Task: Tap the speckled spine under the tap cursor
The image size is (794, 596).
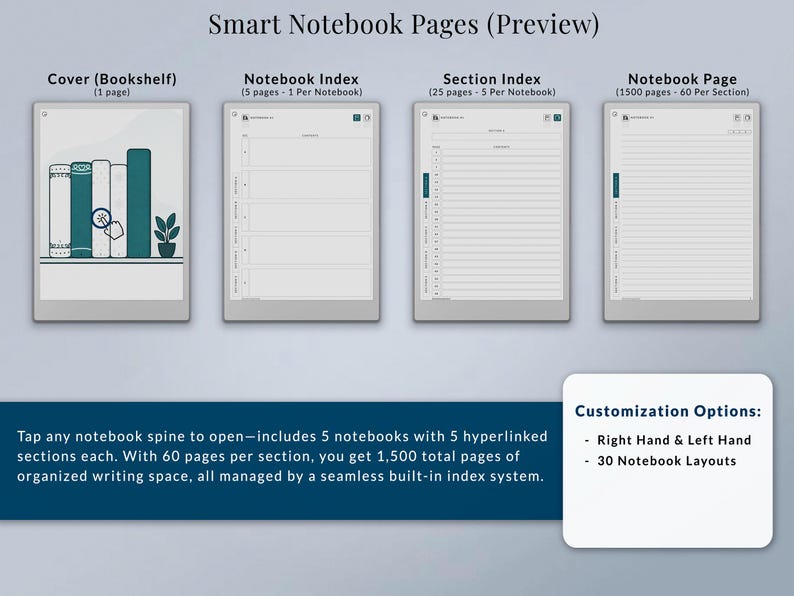Action: [101, 209]
